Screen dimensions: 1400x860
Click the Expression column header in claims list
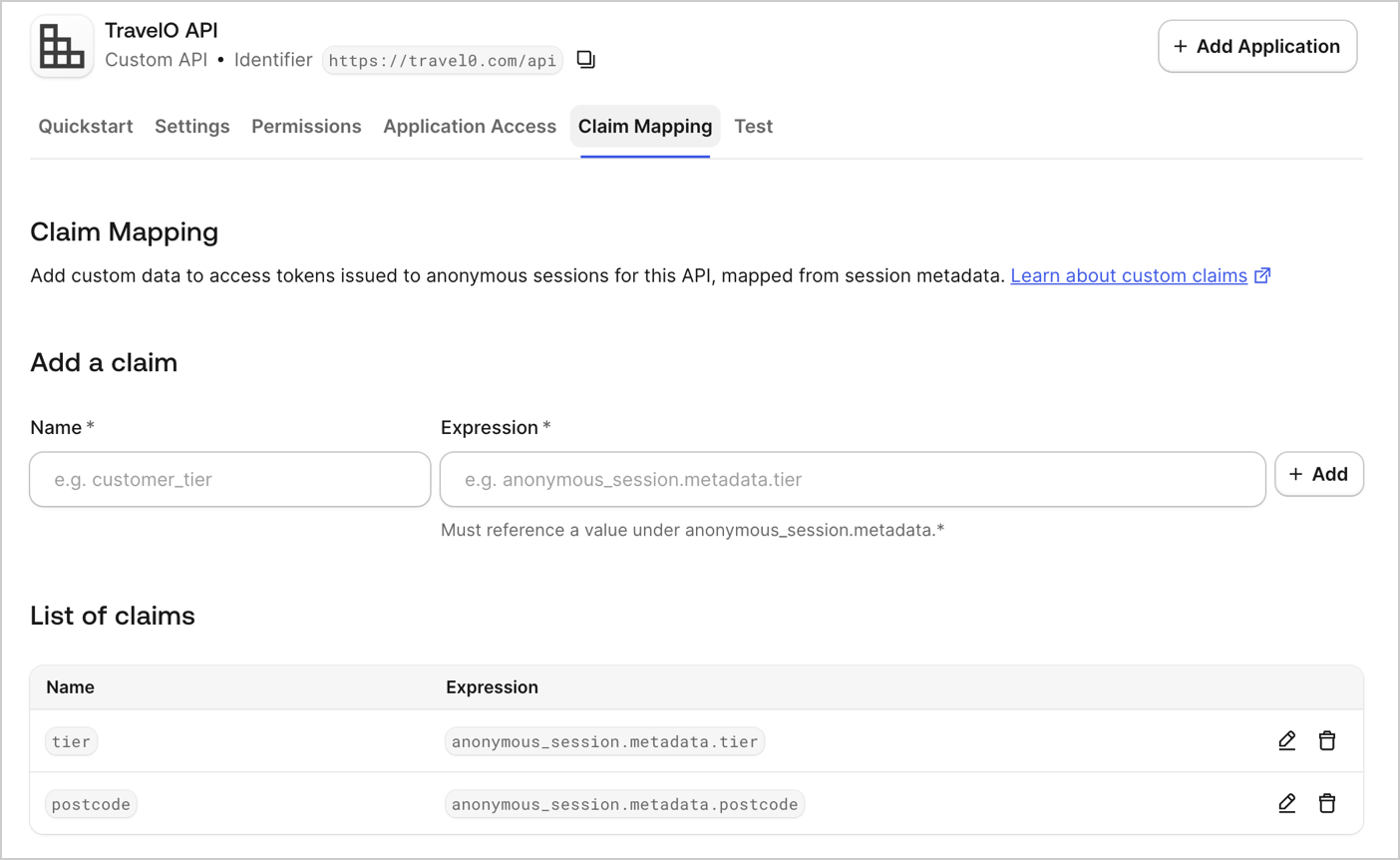tap(493, 687)
